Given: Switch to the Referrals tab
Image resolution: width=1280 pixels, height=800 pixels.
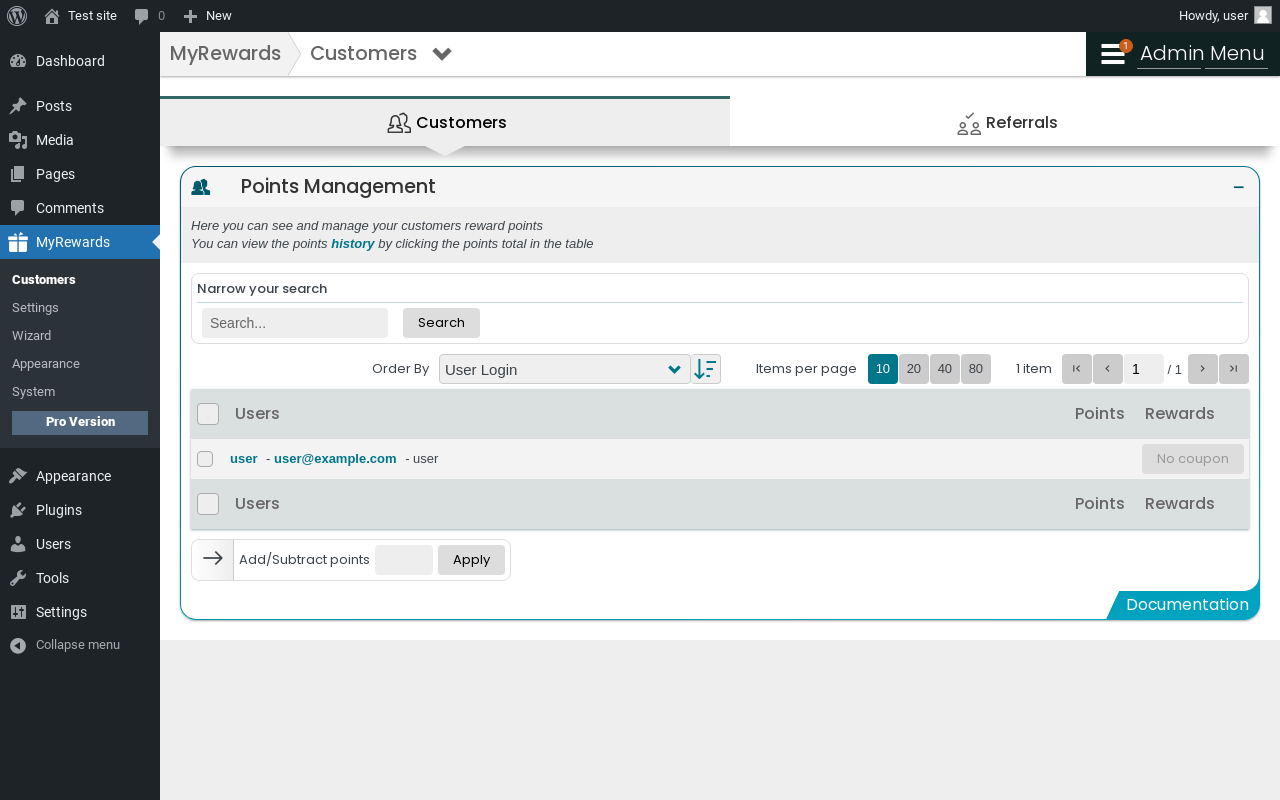Looking at the screenshot, I should coord(1005,122).
